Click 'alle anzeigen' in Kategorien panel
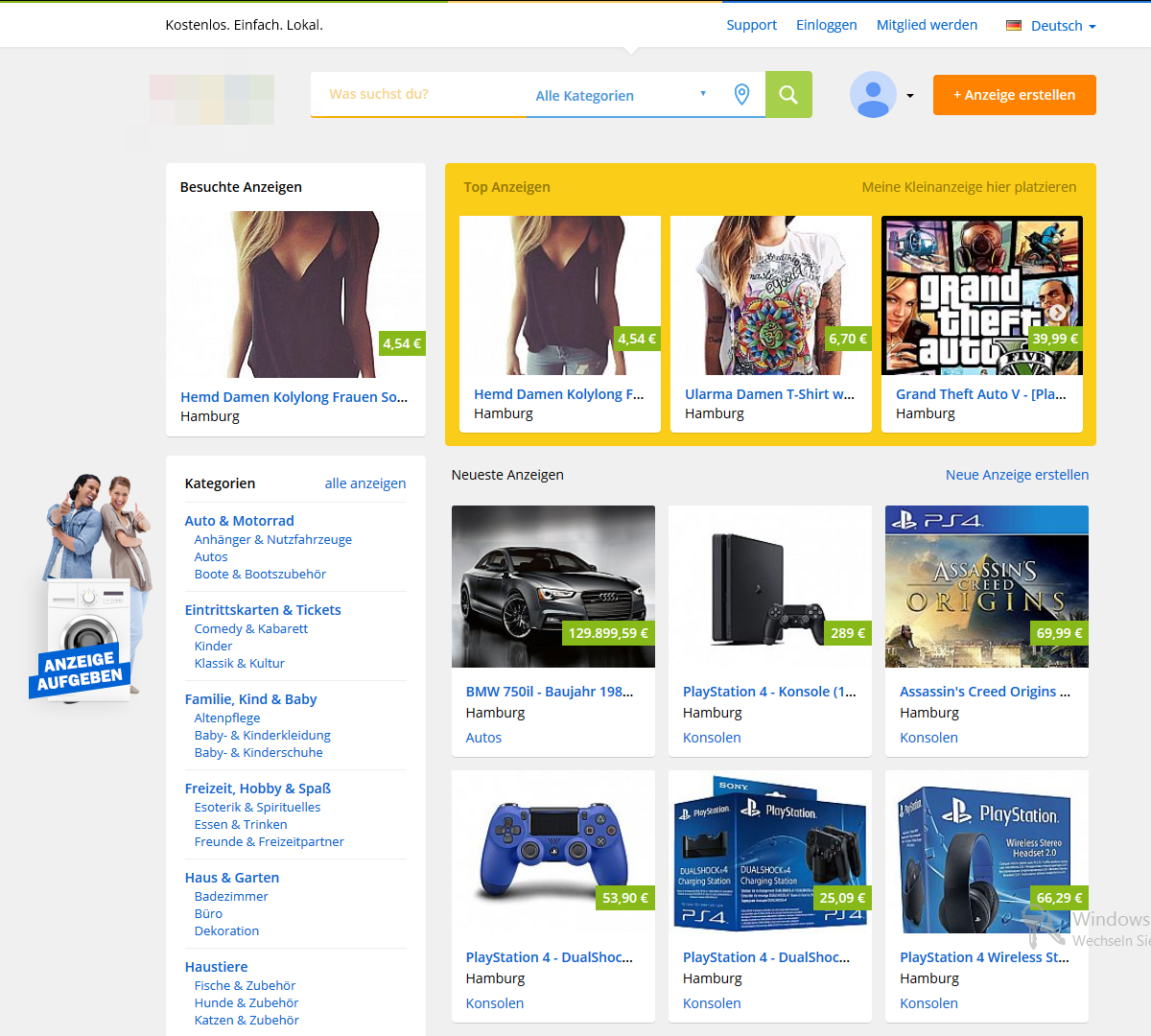The image size is (1151, 1036). coord(364,483)
